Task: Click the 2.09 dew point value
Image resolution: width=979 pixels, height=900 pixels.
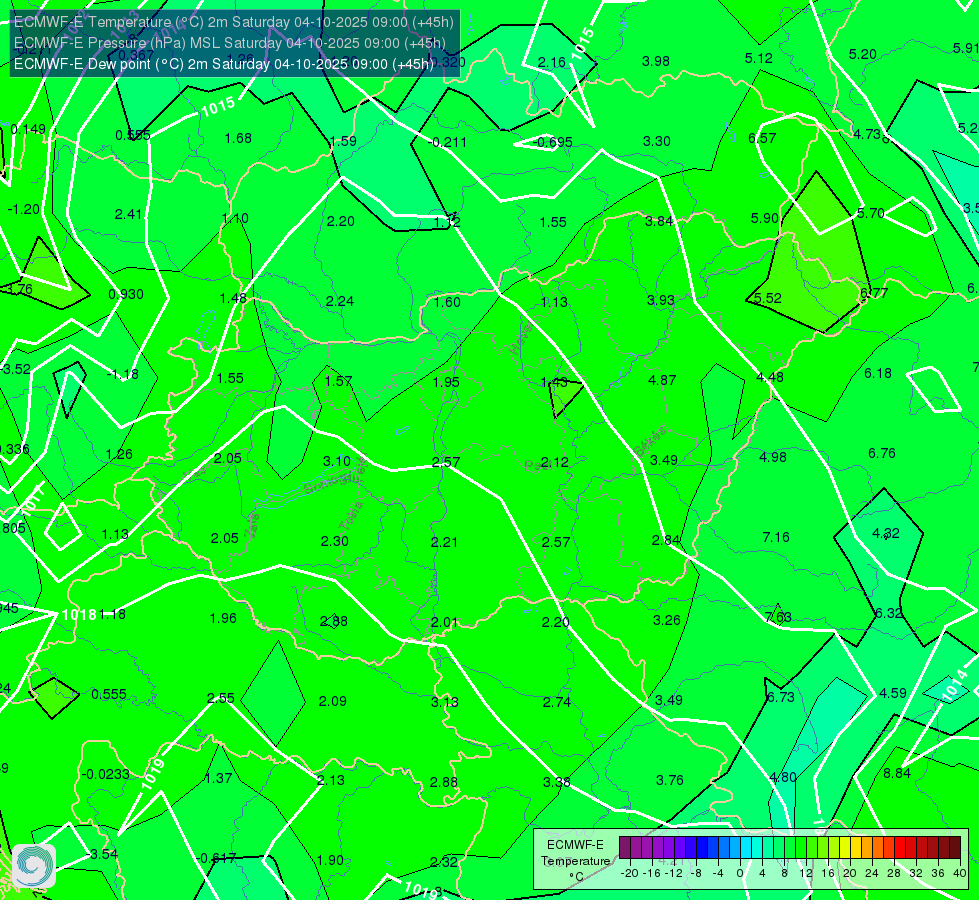Action: click(333, 701)
